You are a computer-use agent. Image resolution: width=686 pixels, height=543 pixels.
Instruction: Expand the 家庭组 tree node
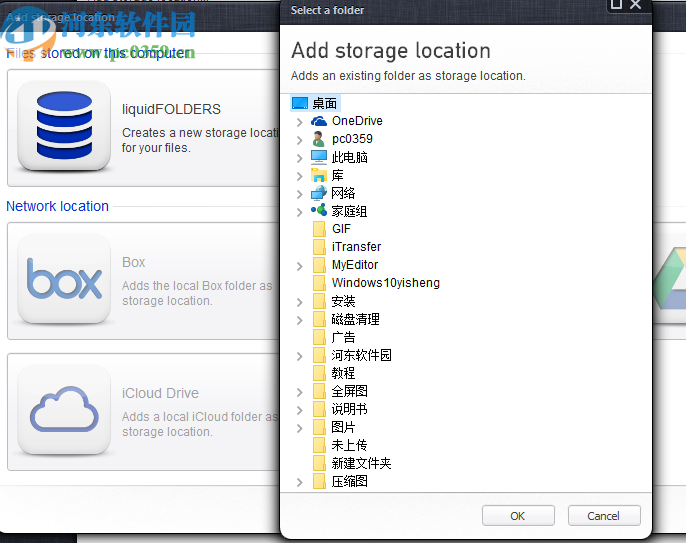click(300, 212)
